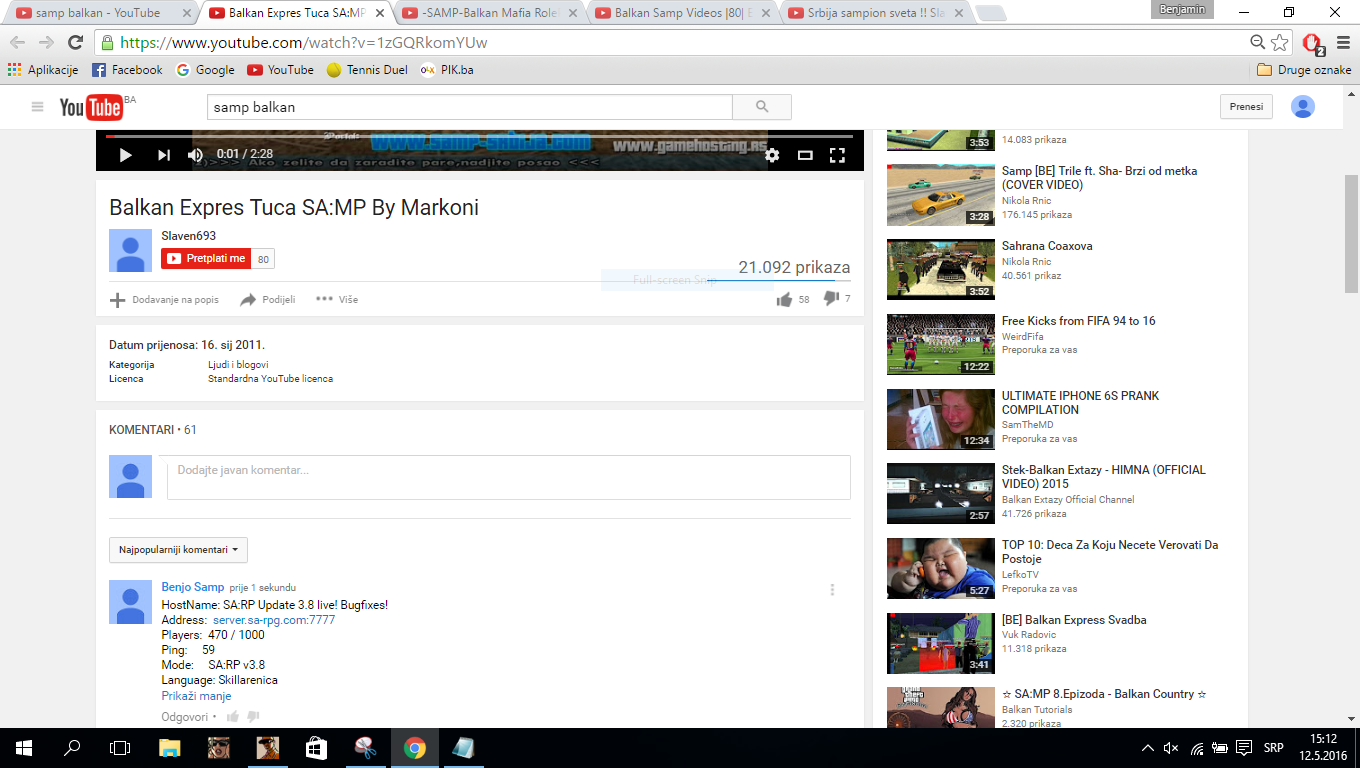Bookmark this page with the star icon
This screenshot has width=1360, height=768.
pos(1280,43)
